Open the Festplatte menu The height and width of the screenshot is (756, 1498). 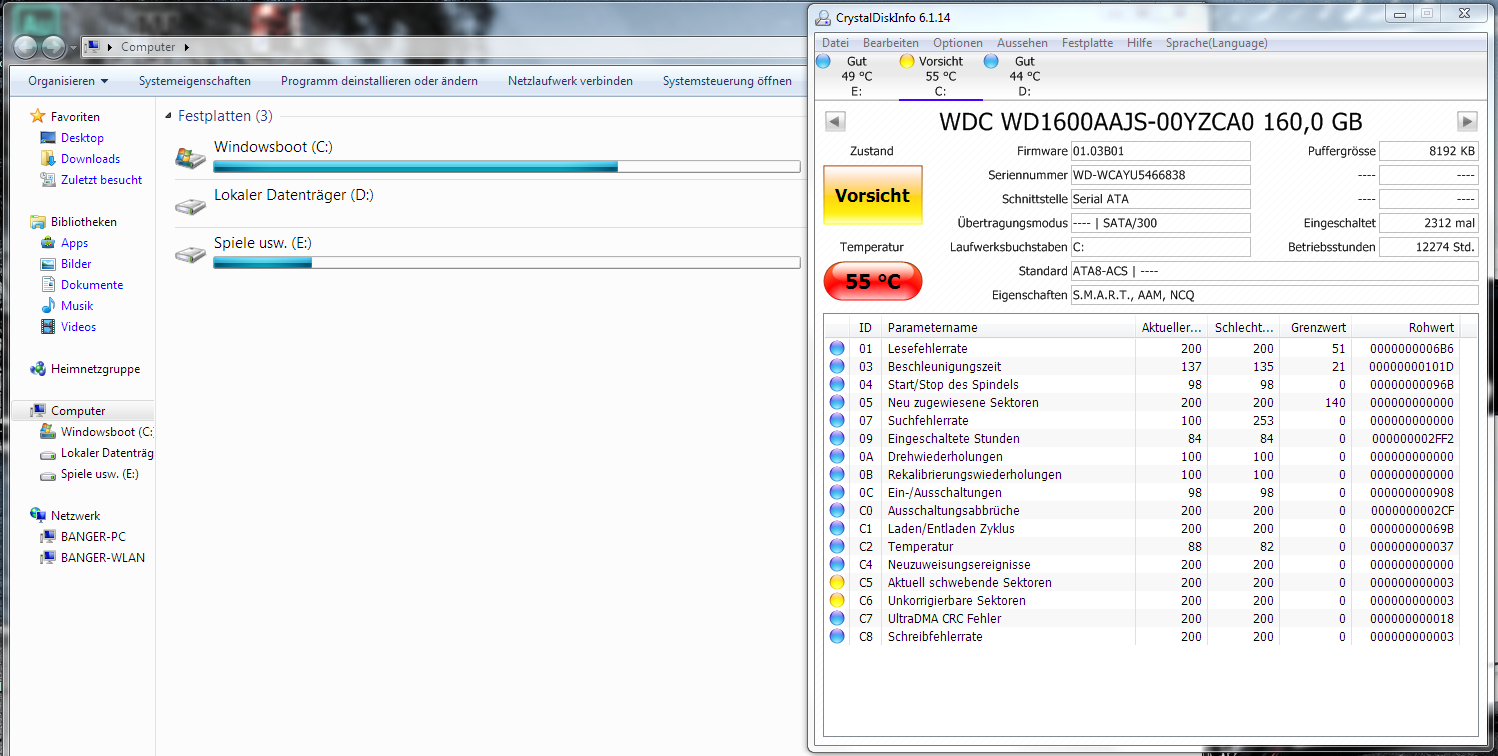pos(1088,43)
